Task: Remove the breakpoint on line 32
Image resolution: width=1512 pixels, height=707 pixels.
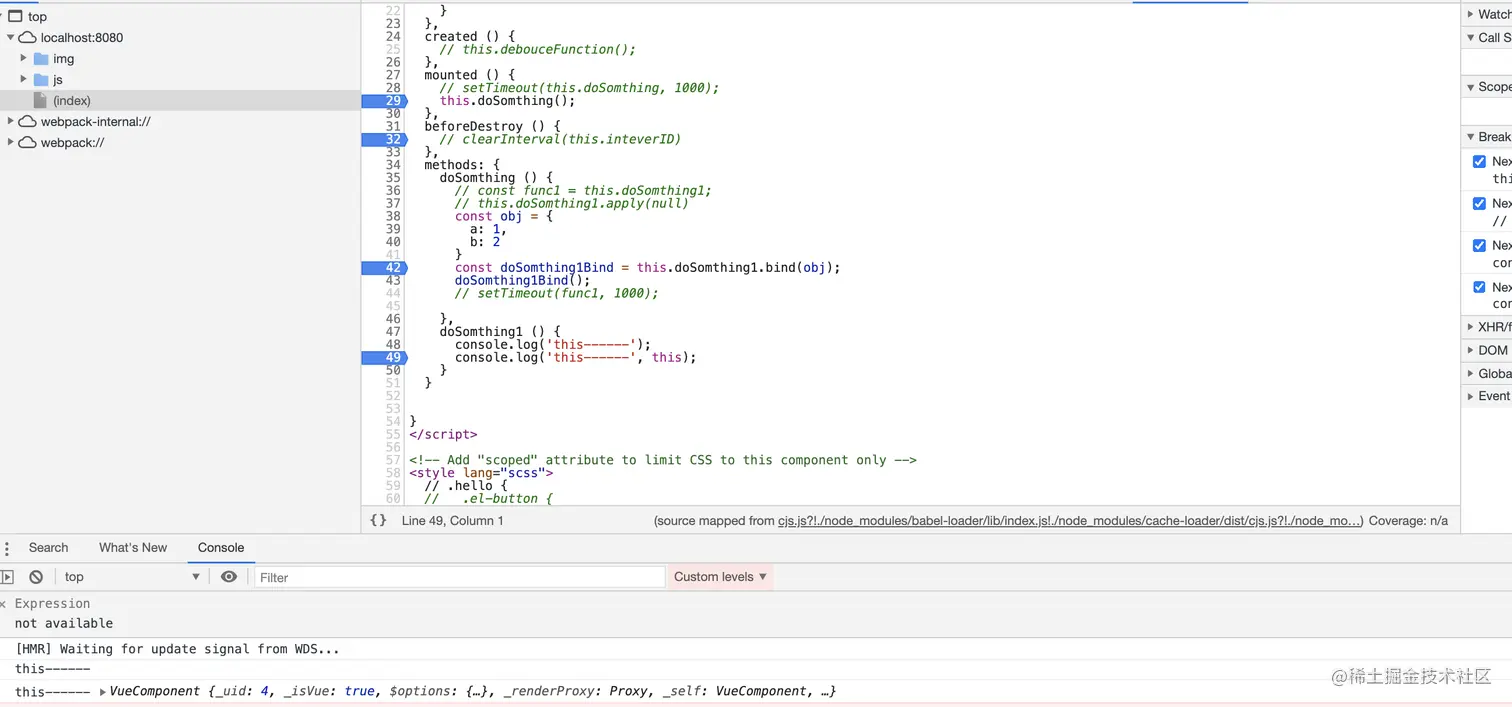Action: point(385,139)
